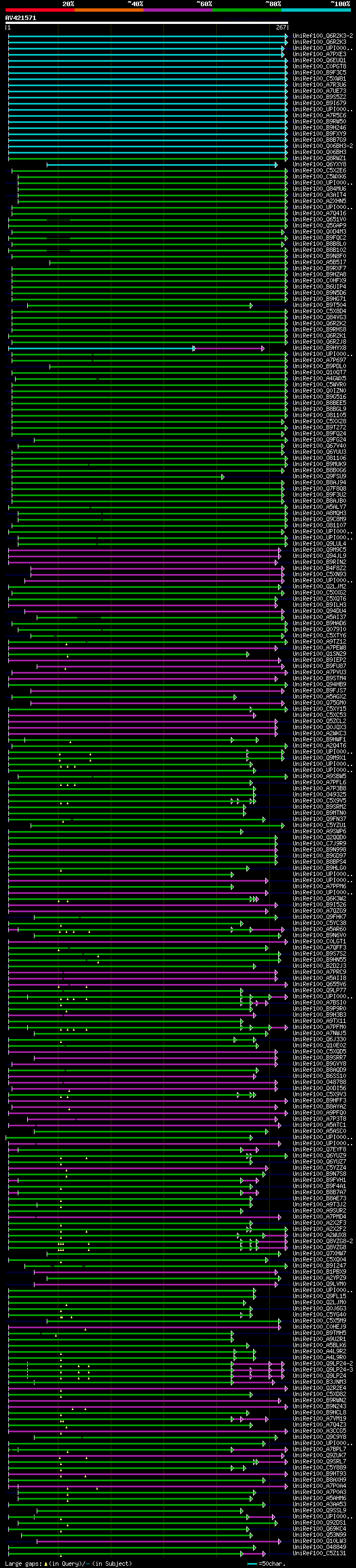
Task: Click the orange ~40% identity legend segment
Action: (109, 10)
